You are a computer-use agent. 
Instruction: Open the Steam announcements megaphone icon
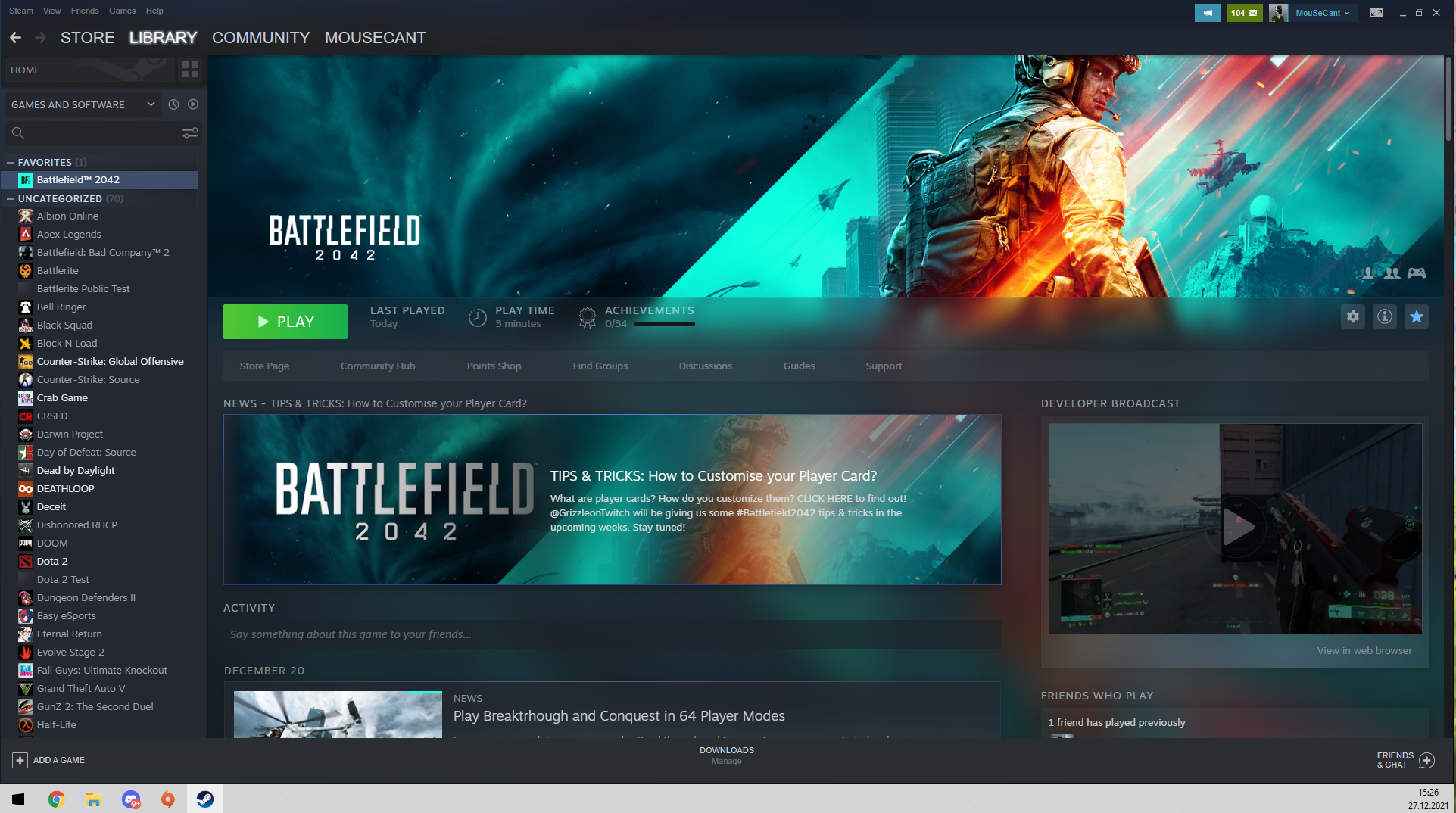pos(1207,13)
